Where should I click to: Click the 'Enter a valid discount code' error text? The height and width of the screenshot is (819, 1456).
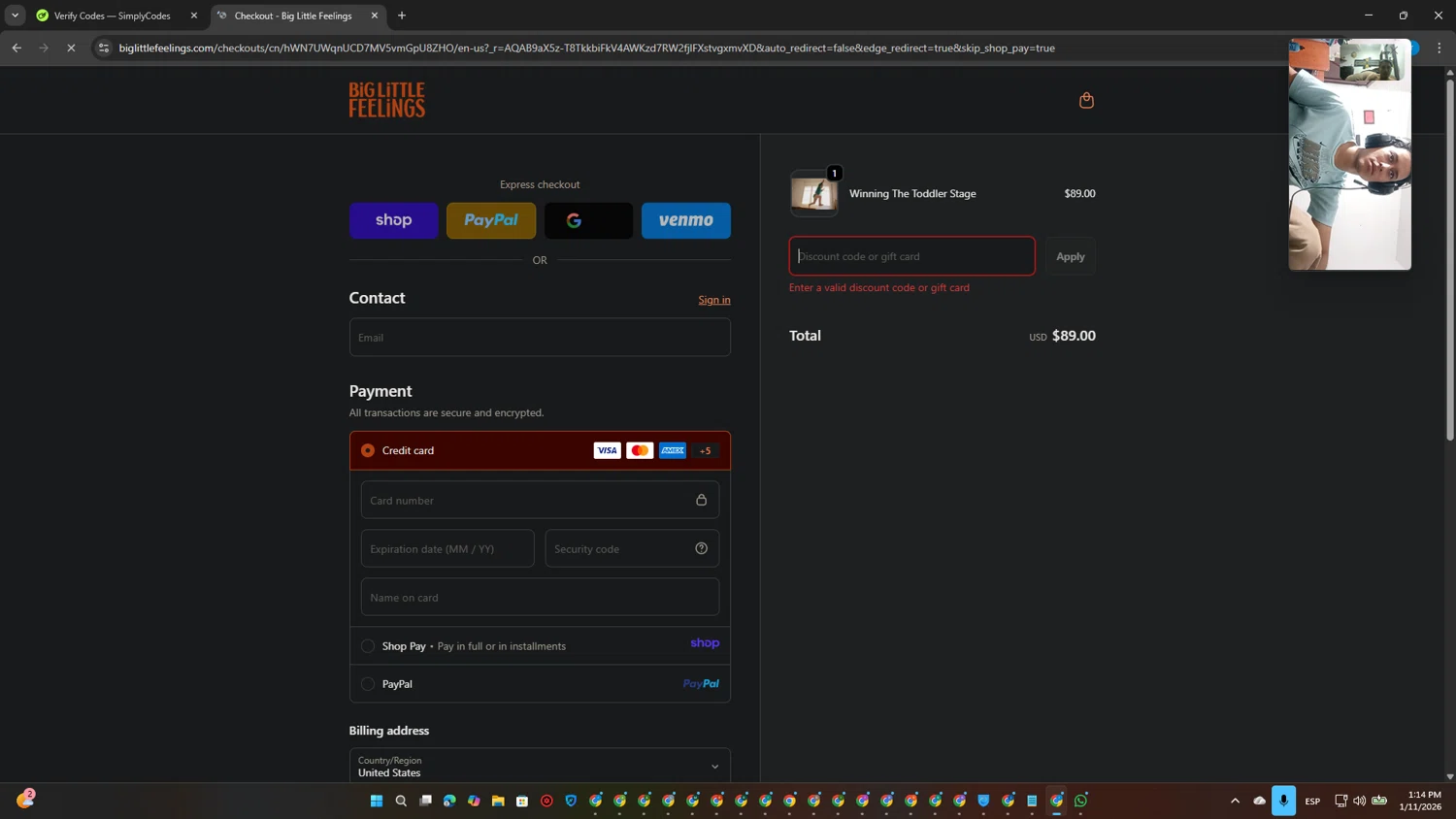click(x=879, y=287)
